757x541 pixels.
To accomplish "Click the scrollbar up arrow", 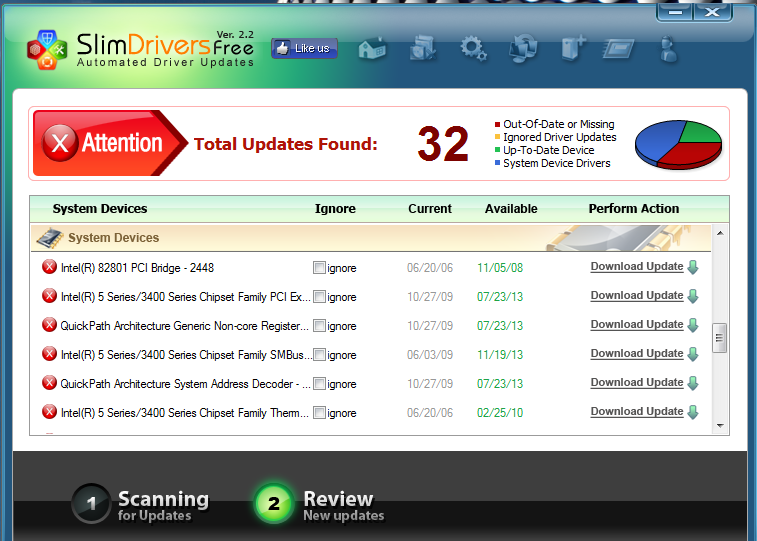I will tap(720, 233).
